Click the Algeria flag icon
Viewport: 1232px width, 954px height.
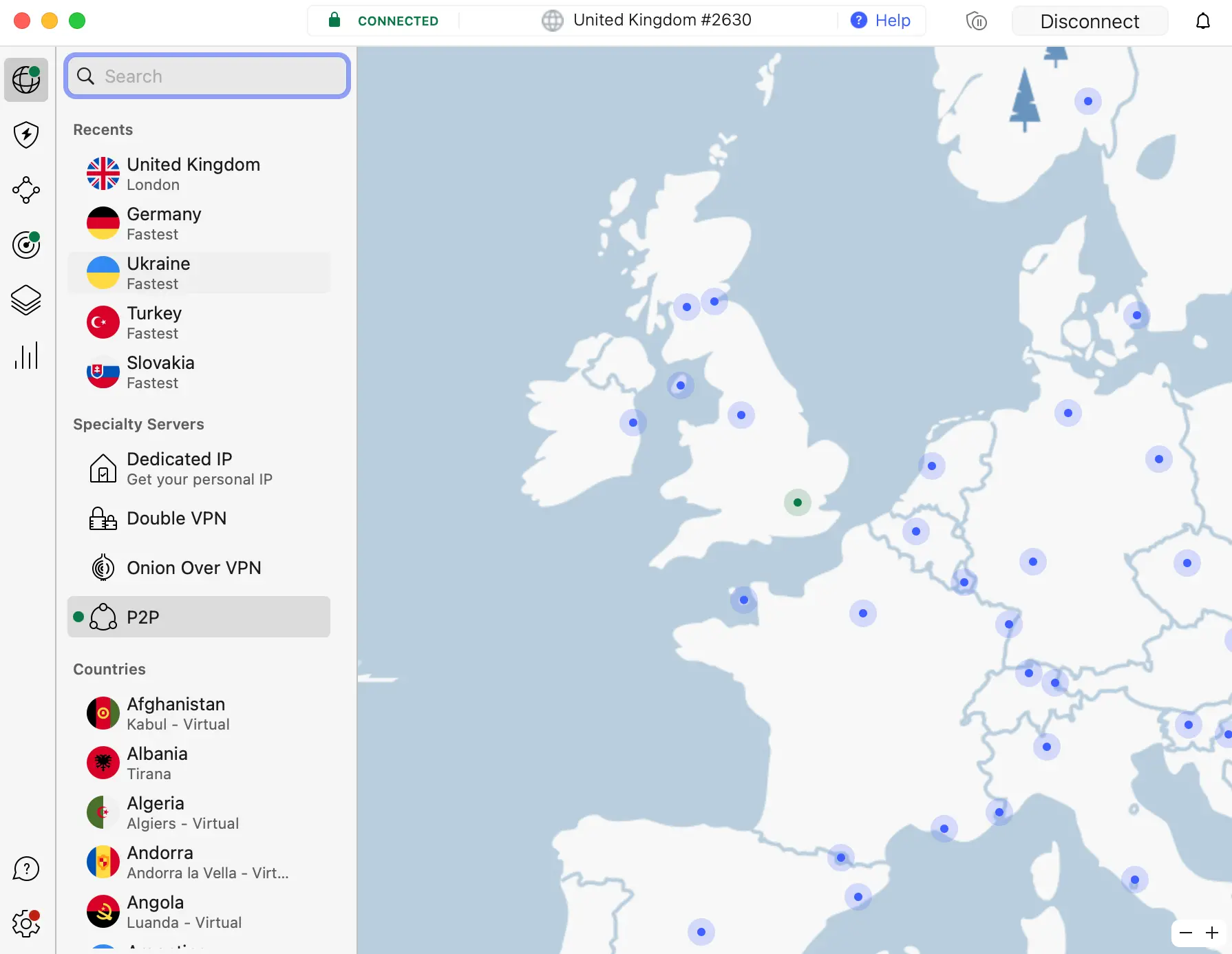click(103, 812)
